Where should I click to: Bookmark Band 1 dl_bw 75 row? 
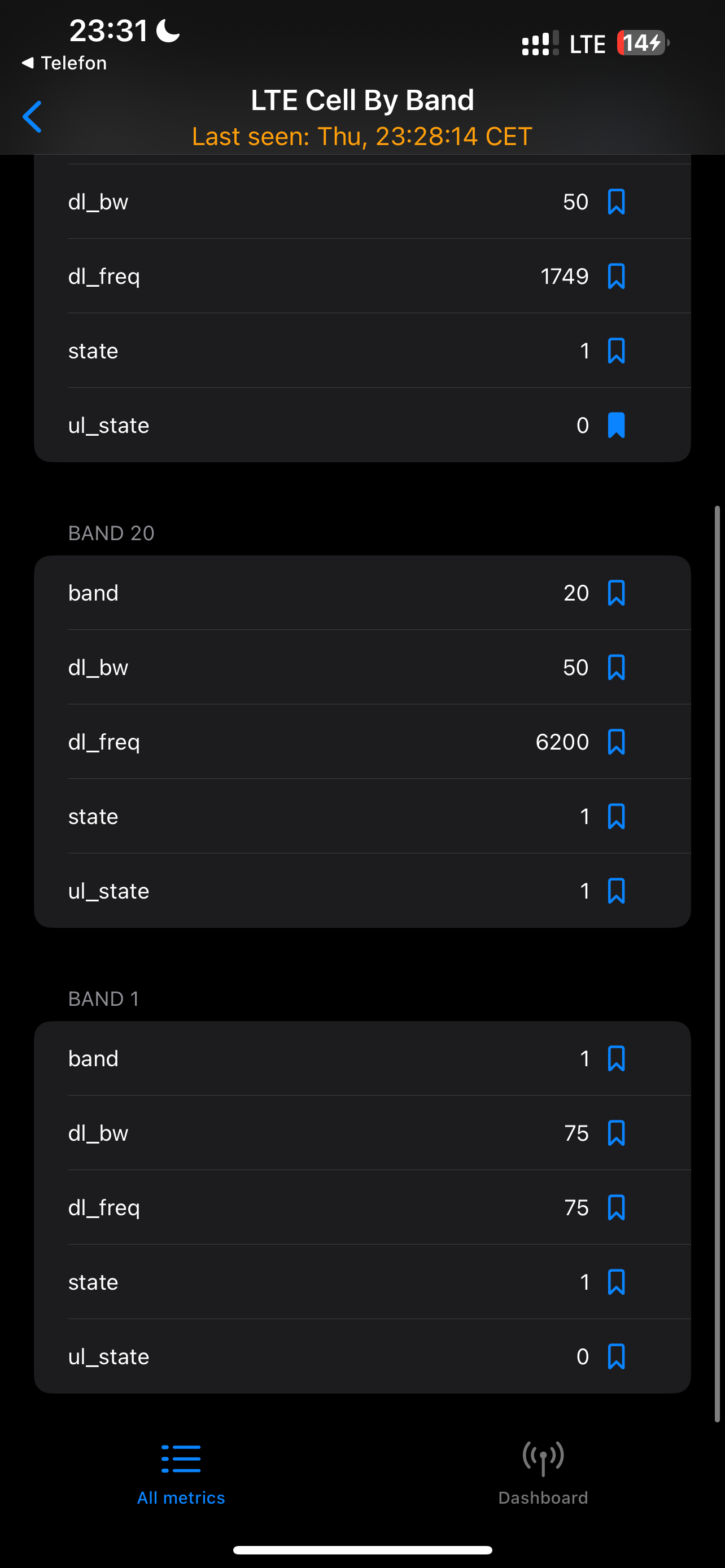click(x=616, y=1133)
